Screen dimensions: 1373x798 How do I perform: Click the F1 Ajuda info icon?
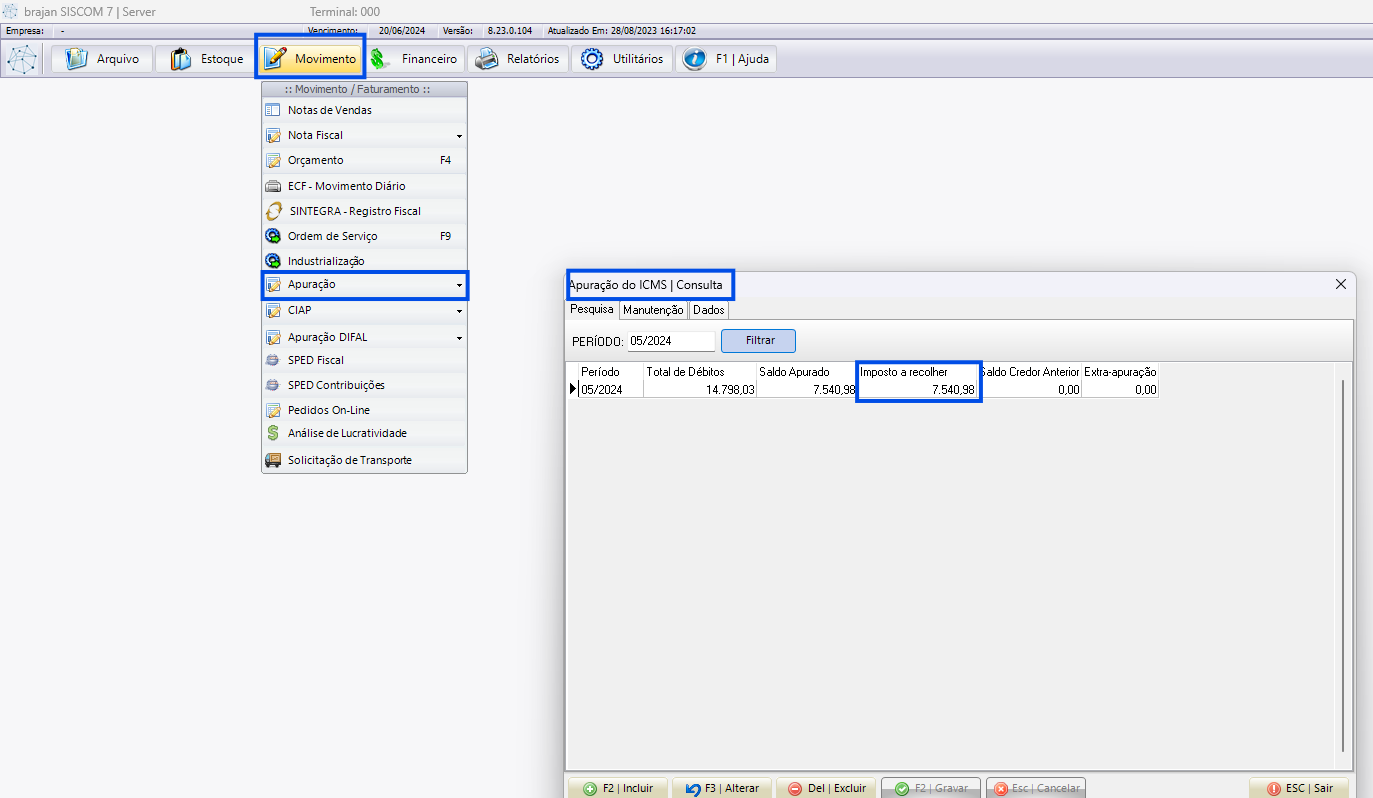tap(694, 59)
